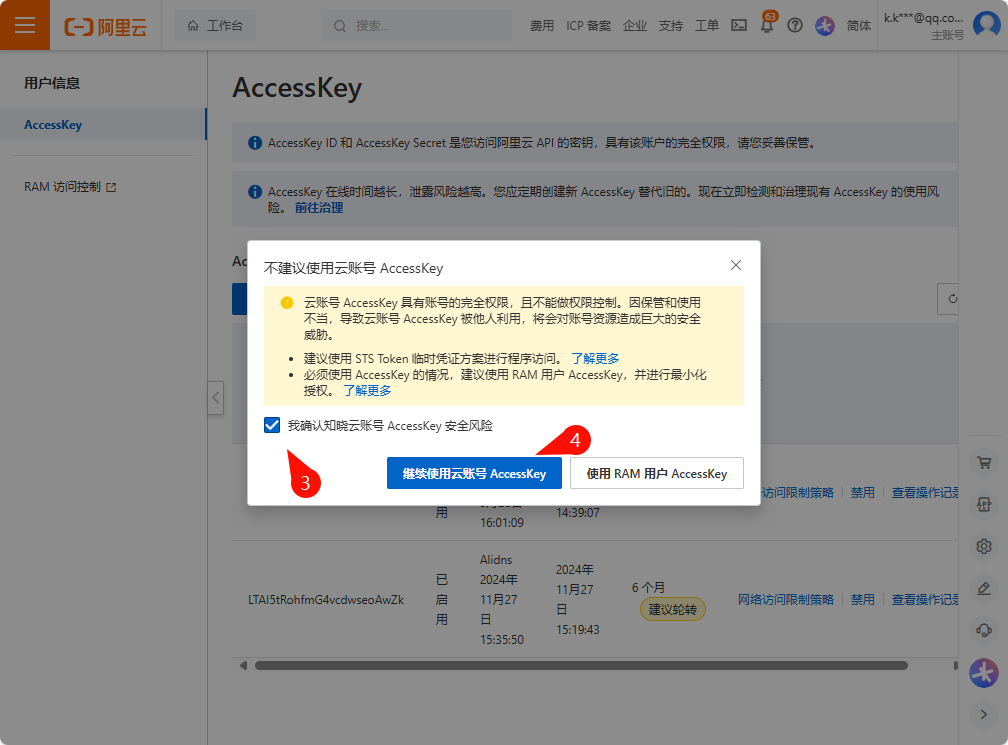
Task: Open the settings gear icon on right rail
Action: pyautogui.click(x=984, y=546)
